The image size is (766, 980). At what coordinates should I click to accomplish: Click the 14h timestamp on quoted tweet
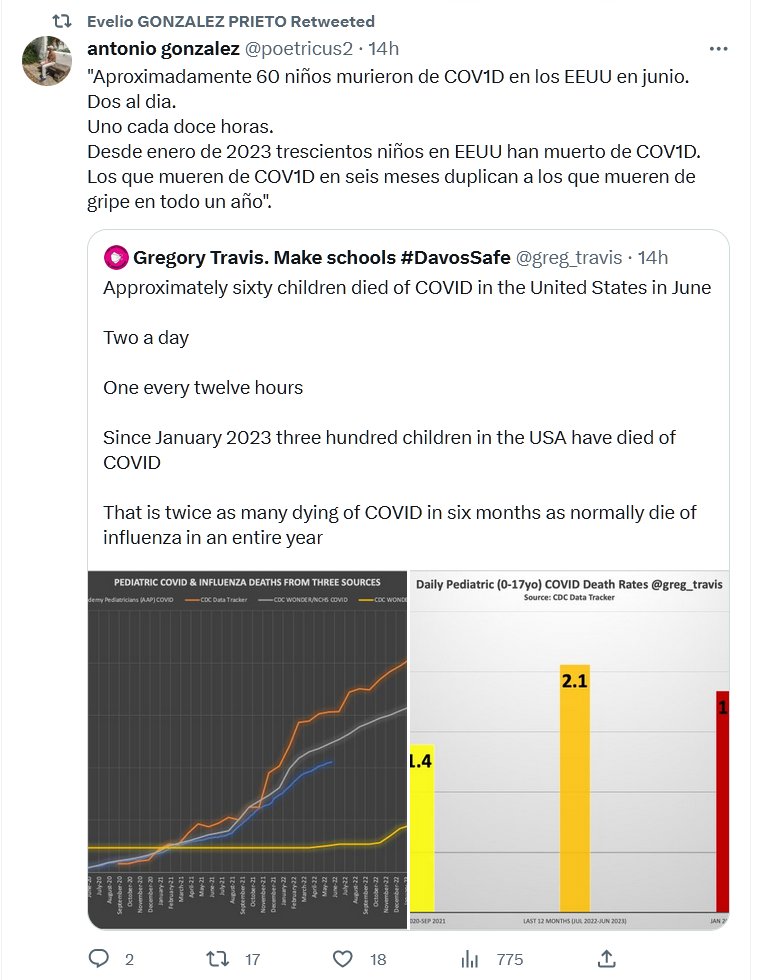click(x=652, y=258)
